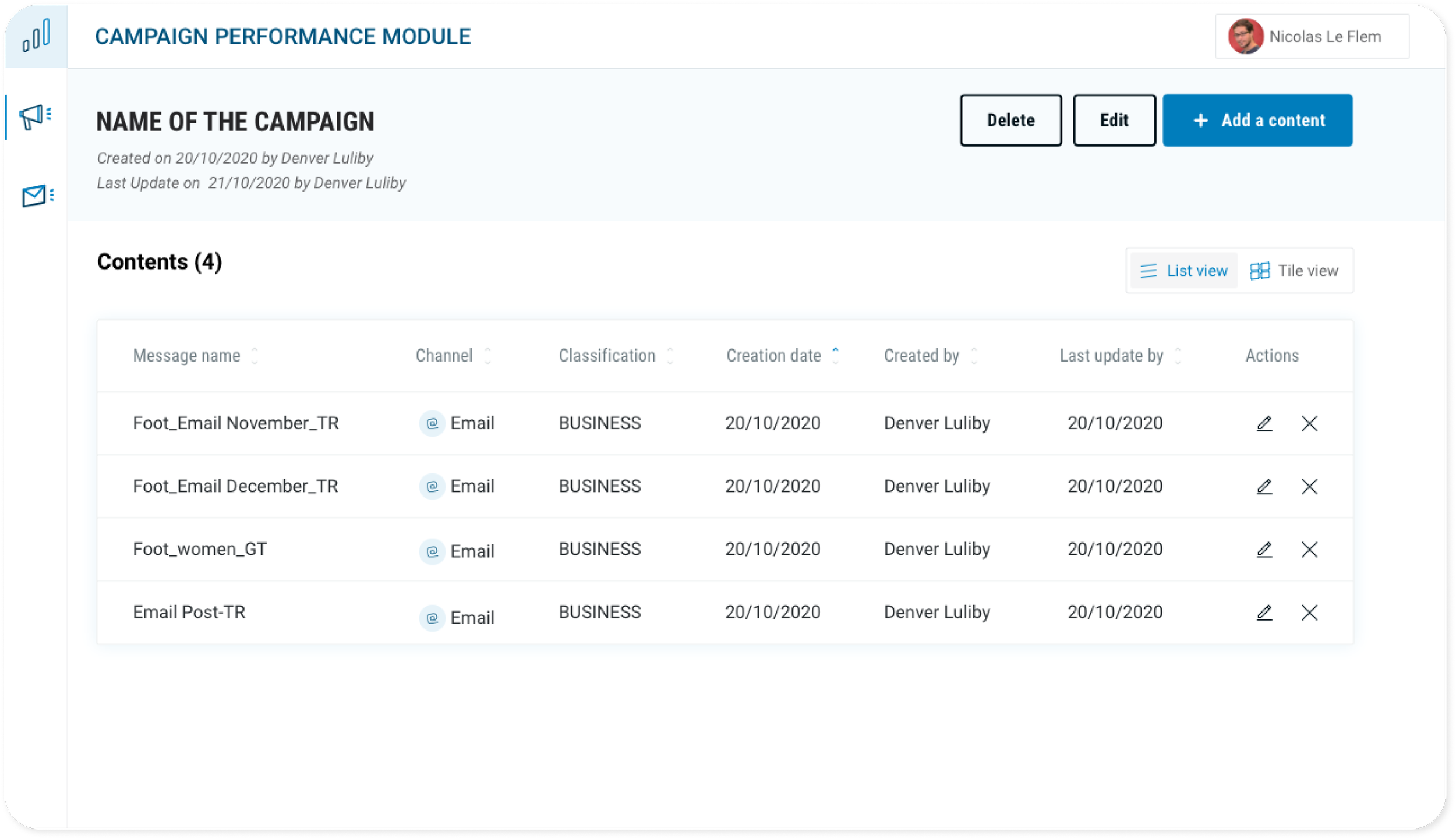
Task: Open Nicolas Le Flem user profile
Action: pyautogui.click(x=1312, y=36)
